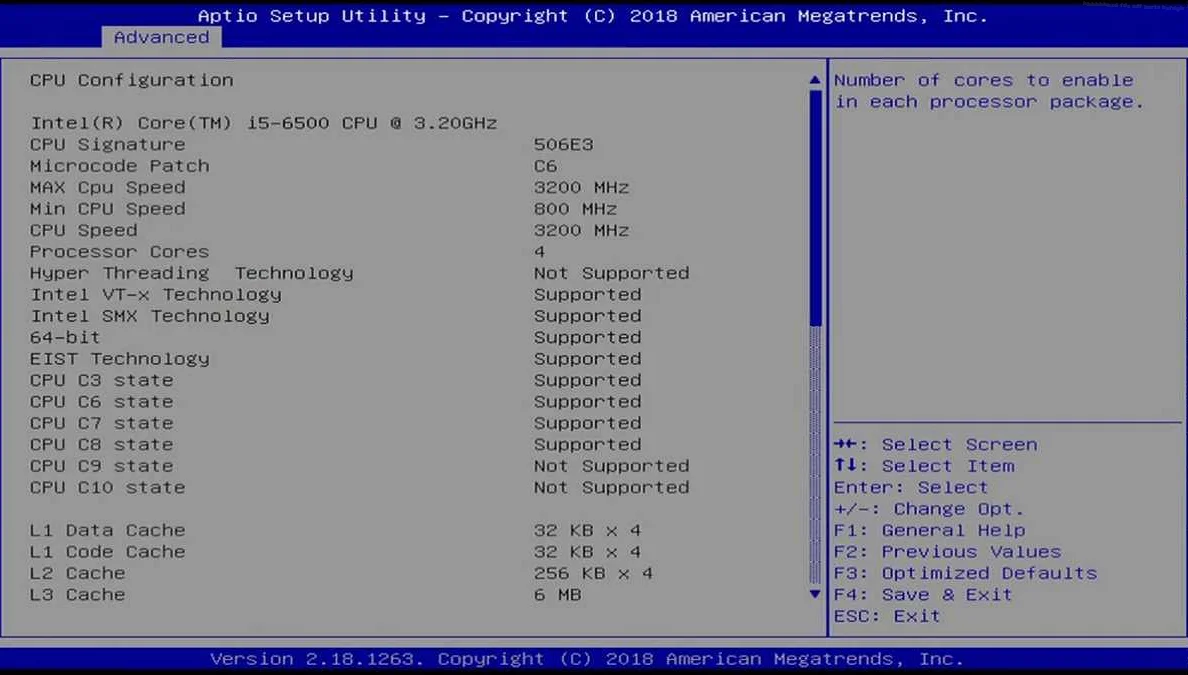Click the ESC: Exit hint
Viewport: 1188px width, 675px height.
[887, 616]
